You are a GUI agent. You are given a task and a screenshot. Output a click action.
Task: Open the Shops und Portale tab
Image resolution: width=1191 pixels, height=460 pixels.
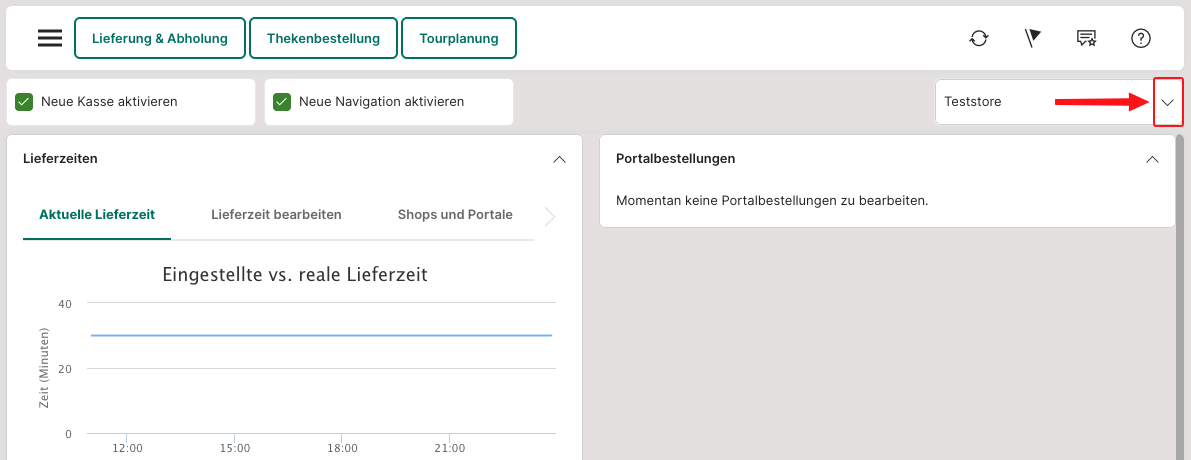[455, 215]
